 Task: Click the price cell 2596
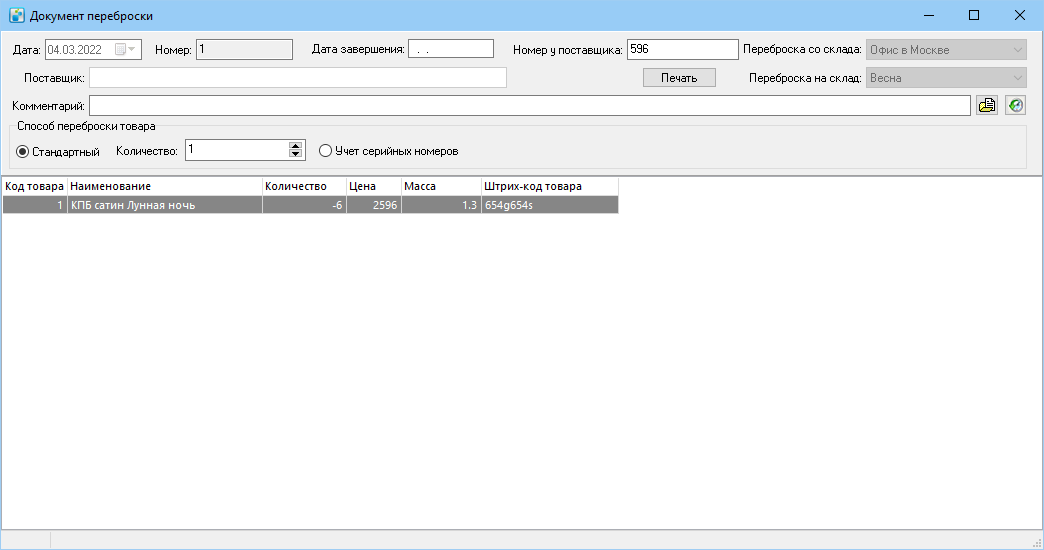tap(374, 205)
